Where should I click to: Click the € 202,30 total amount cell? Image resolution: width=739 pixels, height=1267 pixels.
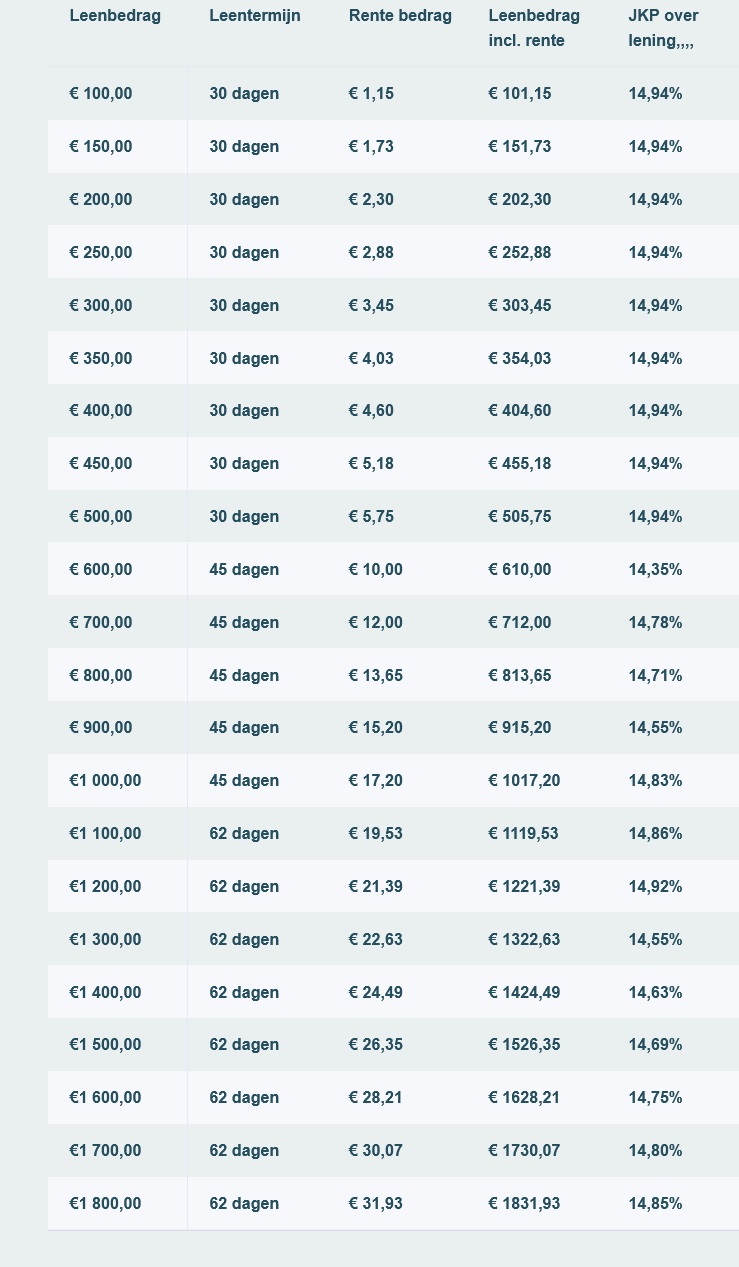[520, 200]
